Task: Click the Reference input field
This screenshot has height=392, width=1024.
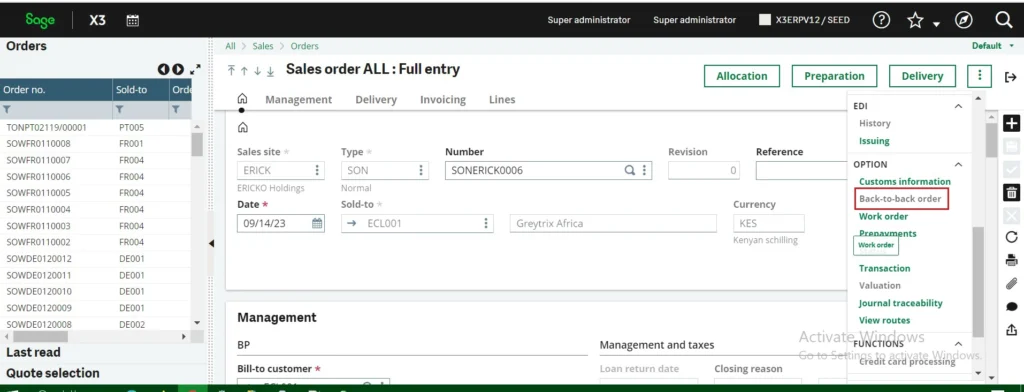Action: pyautogui.click(x=801, y=171)
